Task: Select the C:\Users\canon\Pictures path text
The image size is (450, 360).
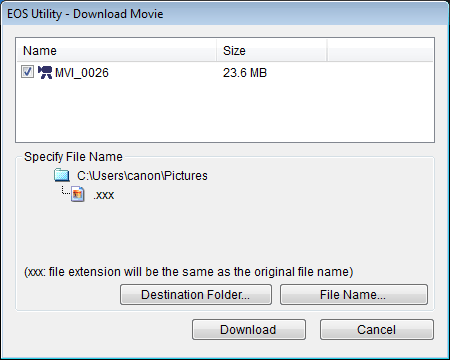Action: pos(142,176)
